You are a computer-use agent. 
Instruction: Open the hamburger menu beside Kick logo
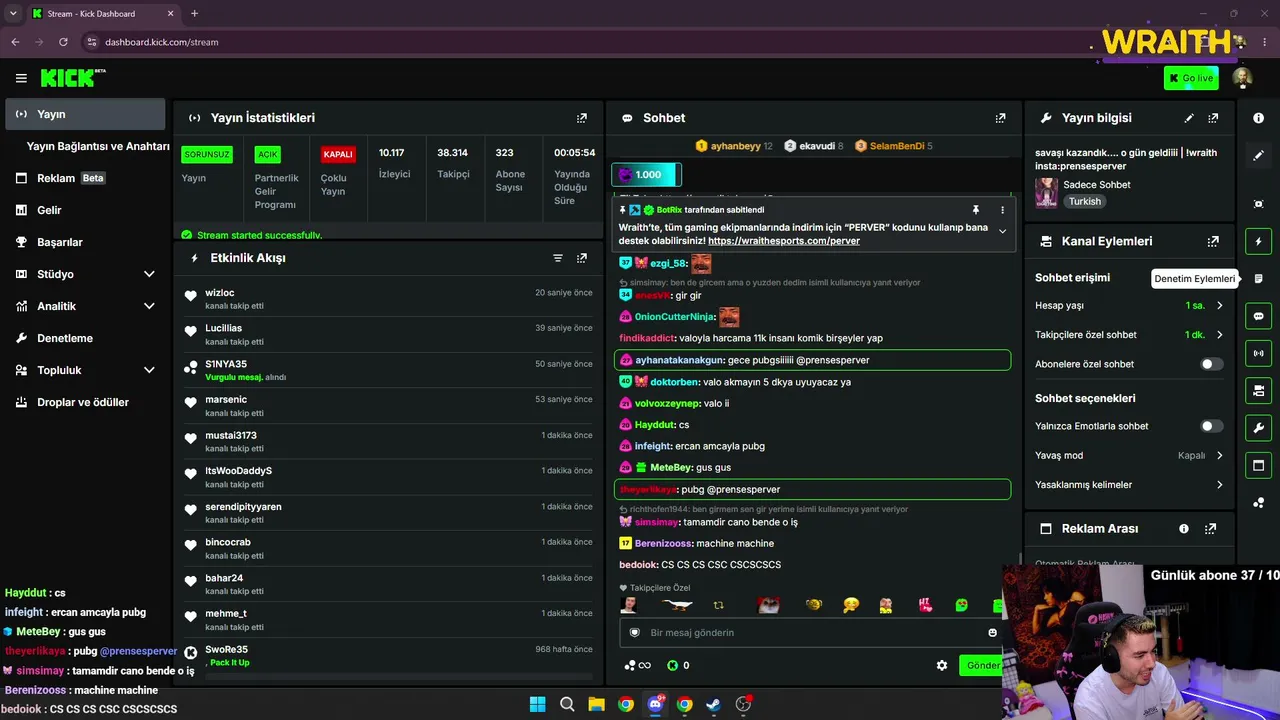[x=21, y=78]
